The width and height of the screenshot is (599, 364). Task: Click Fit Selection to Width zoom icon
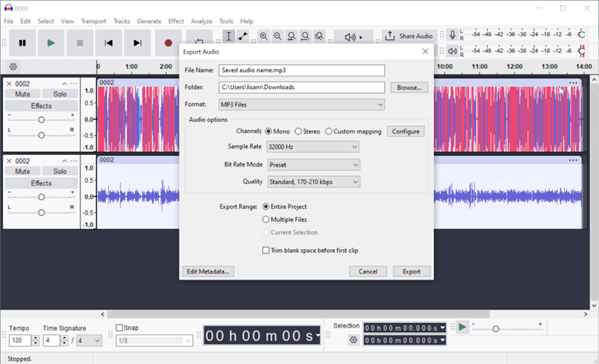(291, 36)
